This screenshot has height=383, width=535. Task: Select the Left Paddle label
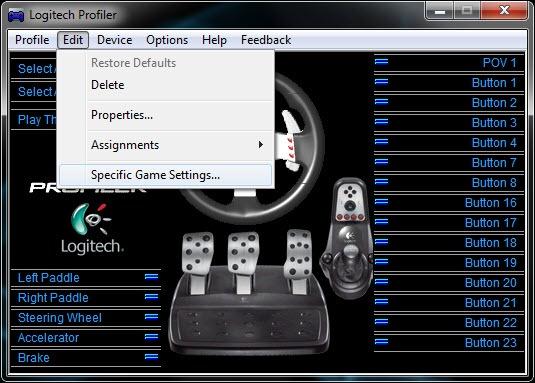pyautogui.click(x=48, y=278)
